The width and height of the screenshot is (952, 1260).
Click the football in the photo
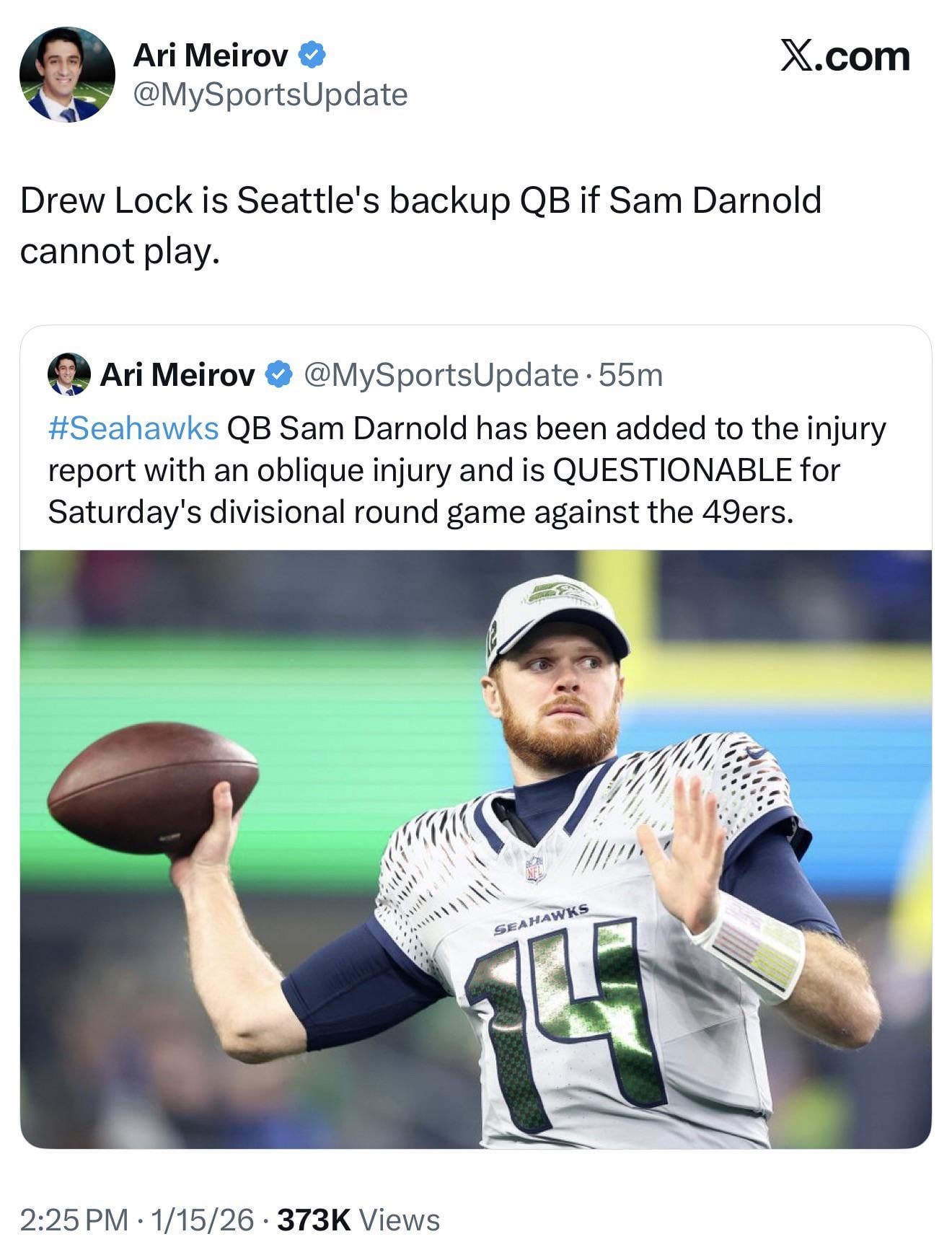tap(153, 788)
